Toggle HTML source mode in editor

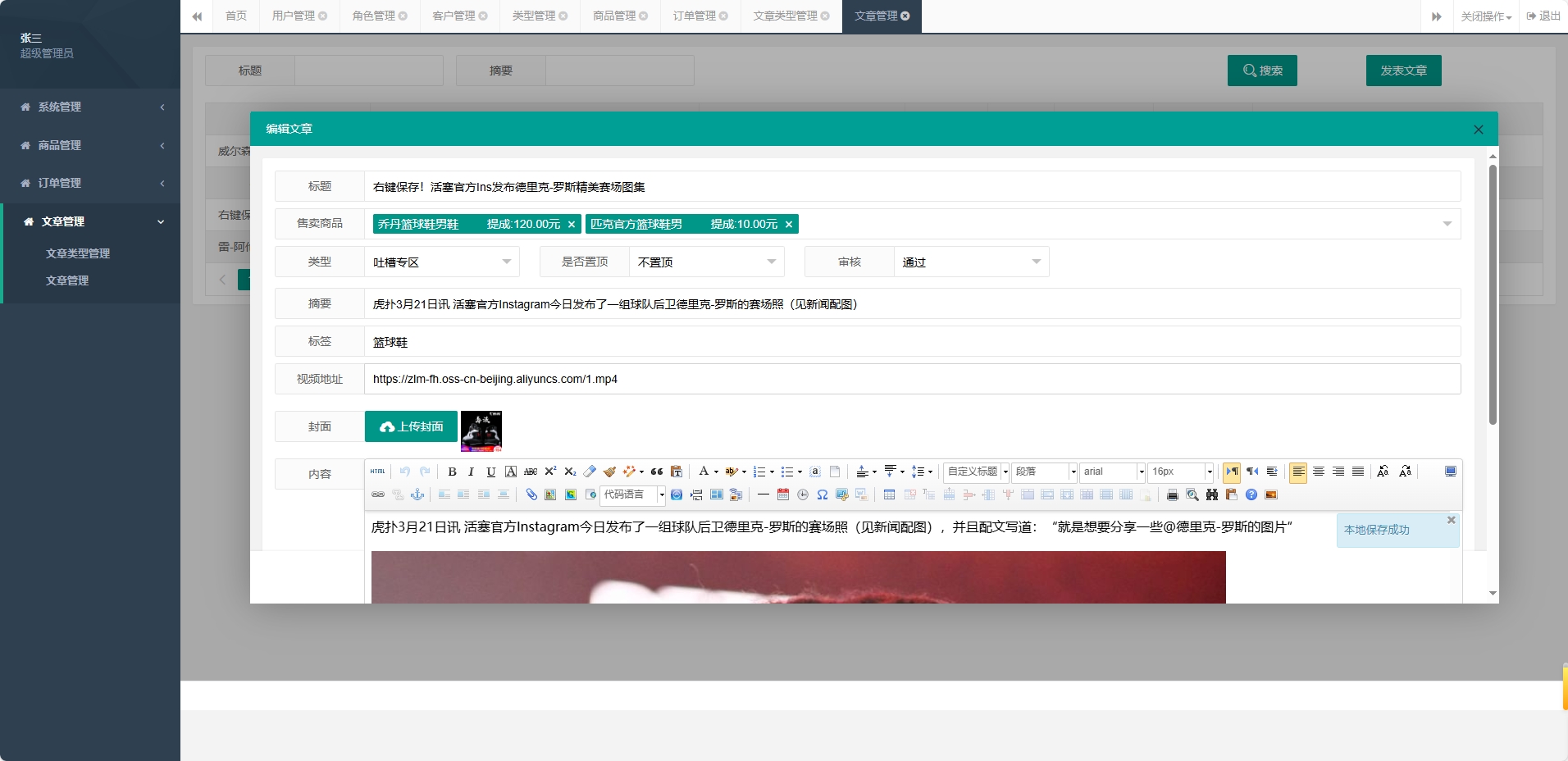[x=377, y=472]
